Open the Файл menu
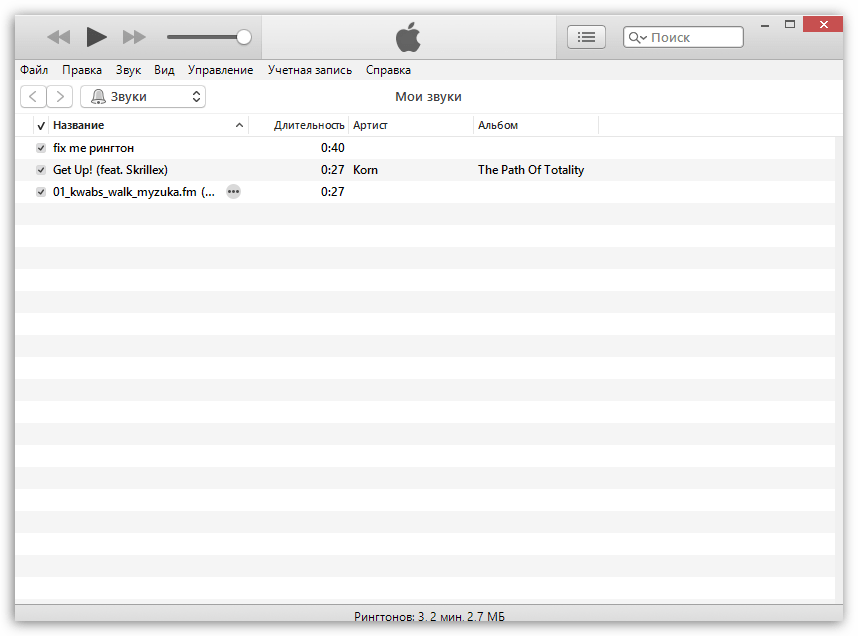Viewport: 858px width, 636px height. click(34, 70)
